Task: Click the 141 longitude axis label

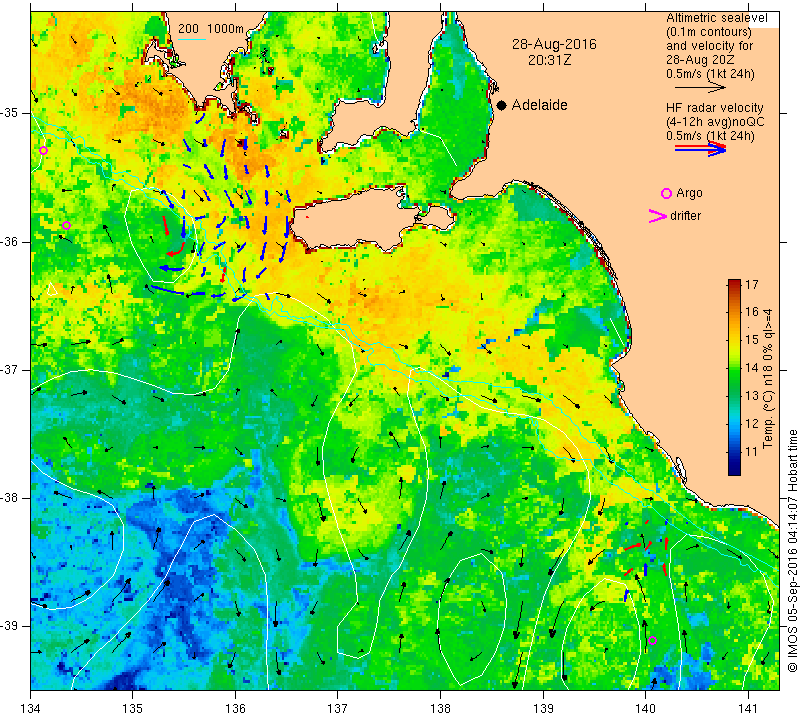Action: tap(748, 708)
